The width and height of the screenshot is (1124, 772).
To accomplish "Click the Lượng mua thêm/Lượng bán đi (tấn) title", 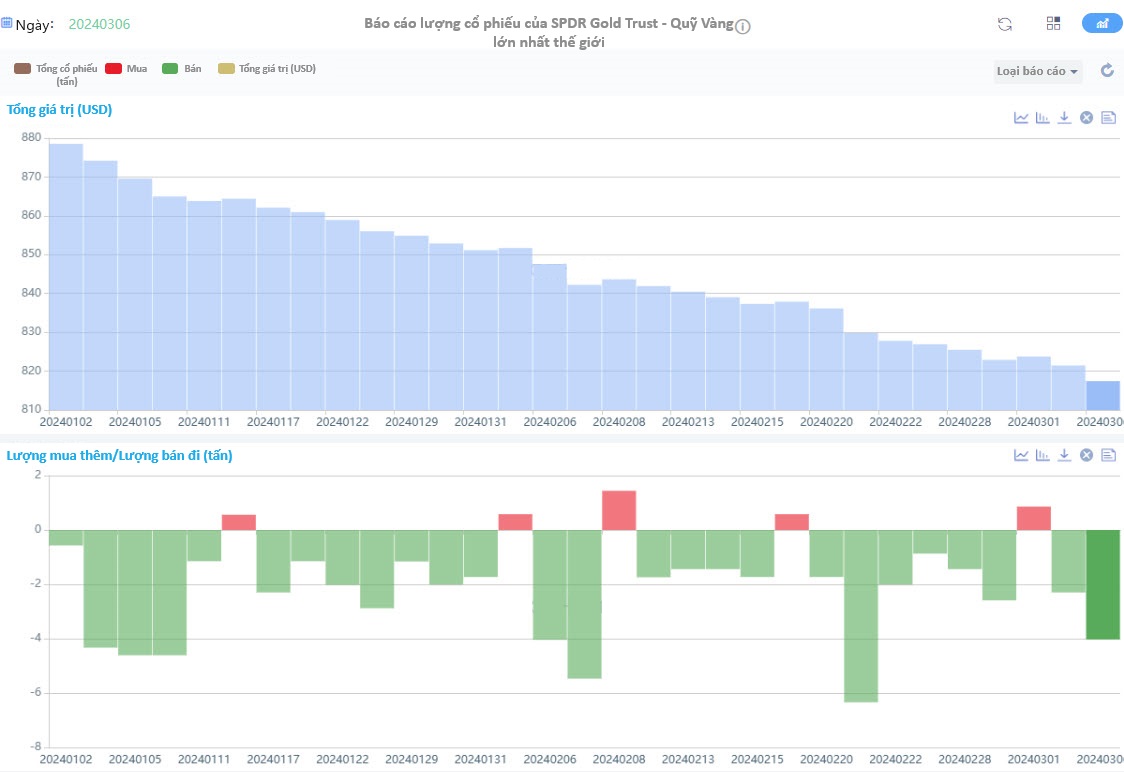I will tap(119, 456).
